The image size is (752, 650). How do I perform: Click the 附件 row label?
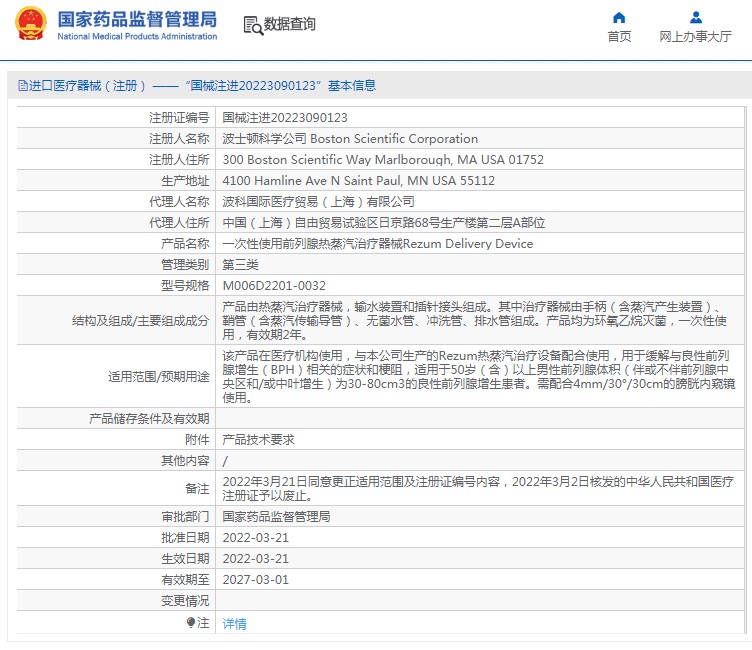197,440
